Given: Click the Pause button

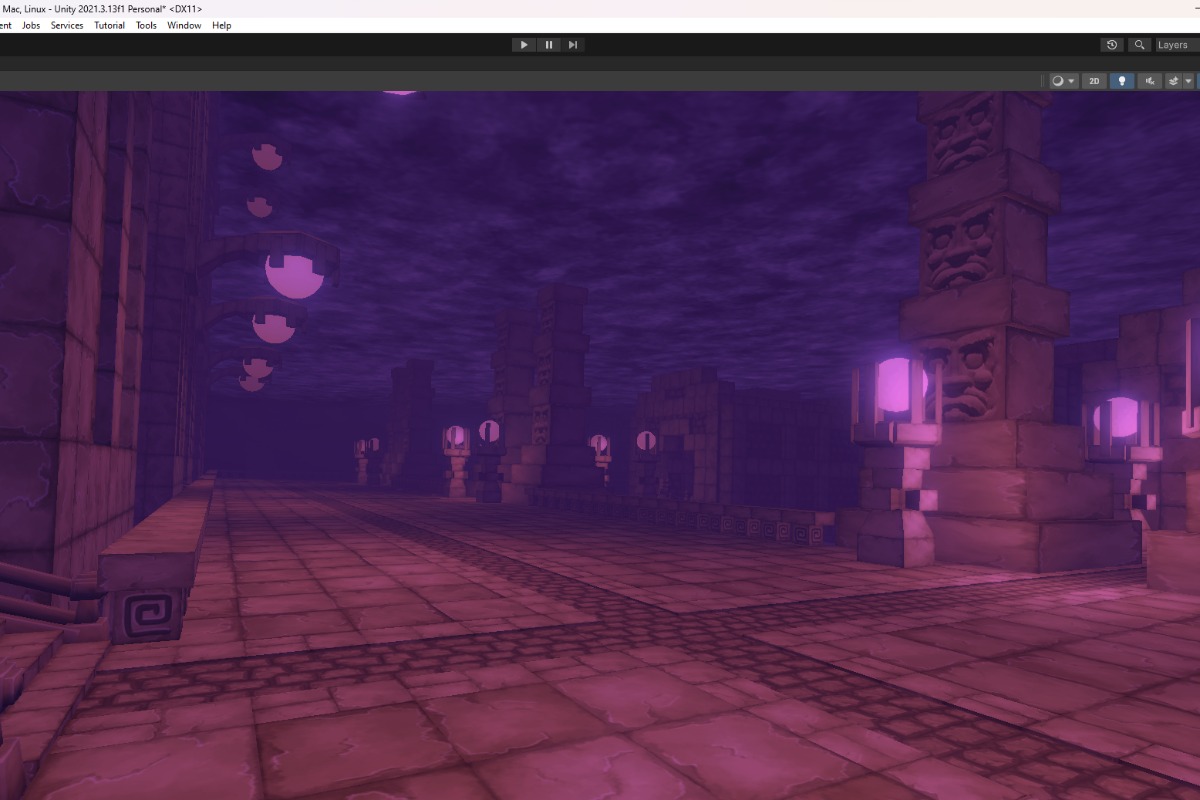Looking at the screenshot, I should 549,45.
